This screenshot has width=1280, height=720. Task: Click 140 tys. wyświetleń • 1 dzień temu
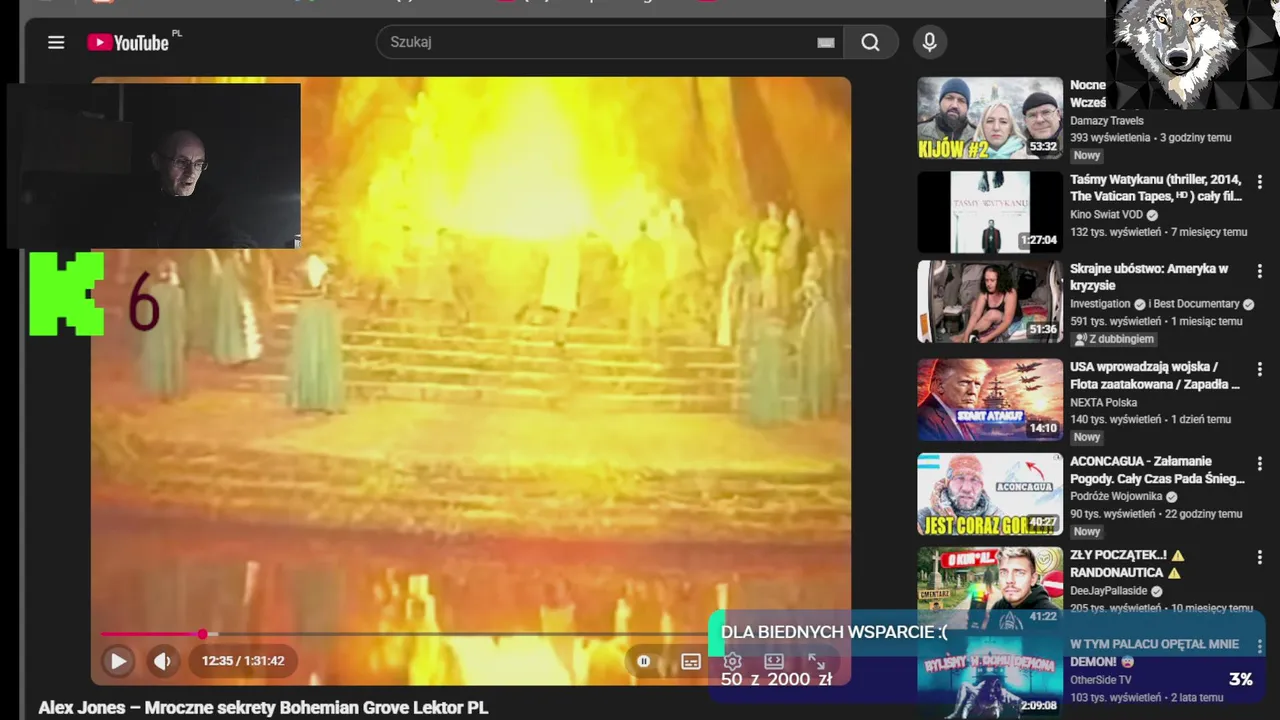point(1150,420)
